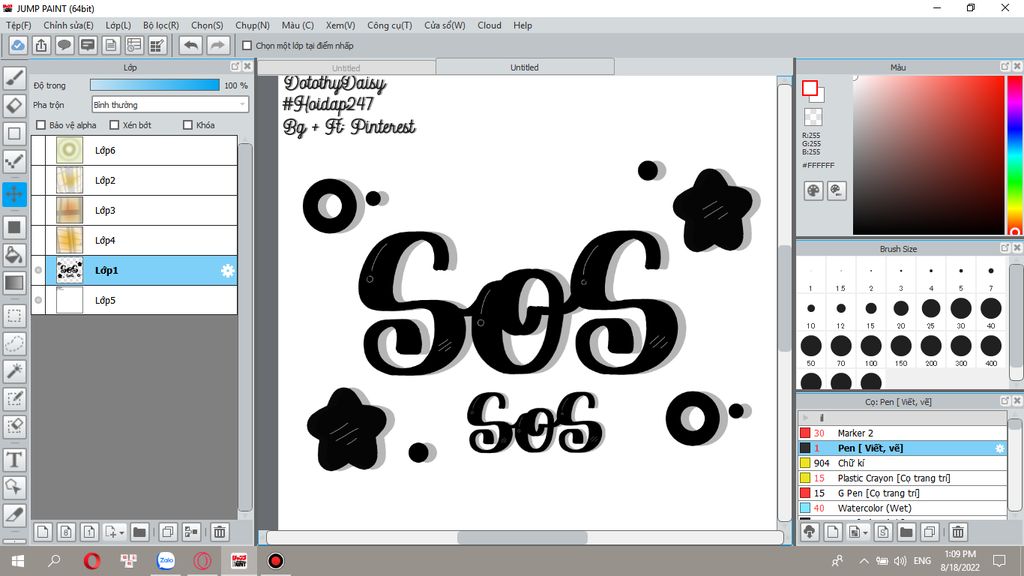Viewport: 1024px width, 576px height.
Task: Show the Lớp4 layer
Action: [x=39, y=240]
